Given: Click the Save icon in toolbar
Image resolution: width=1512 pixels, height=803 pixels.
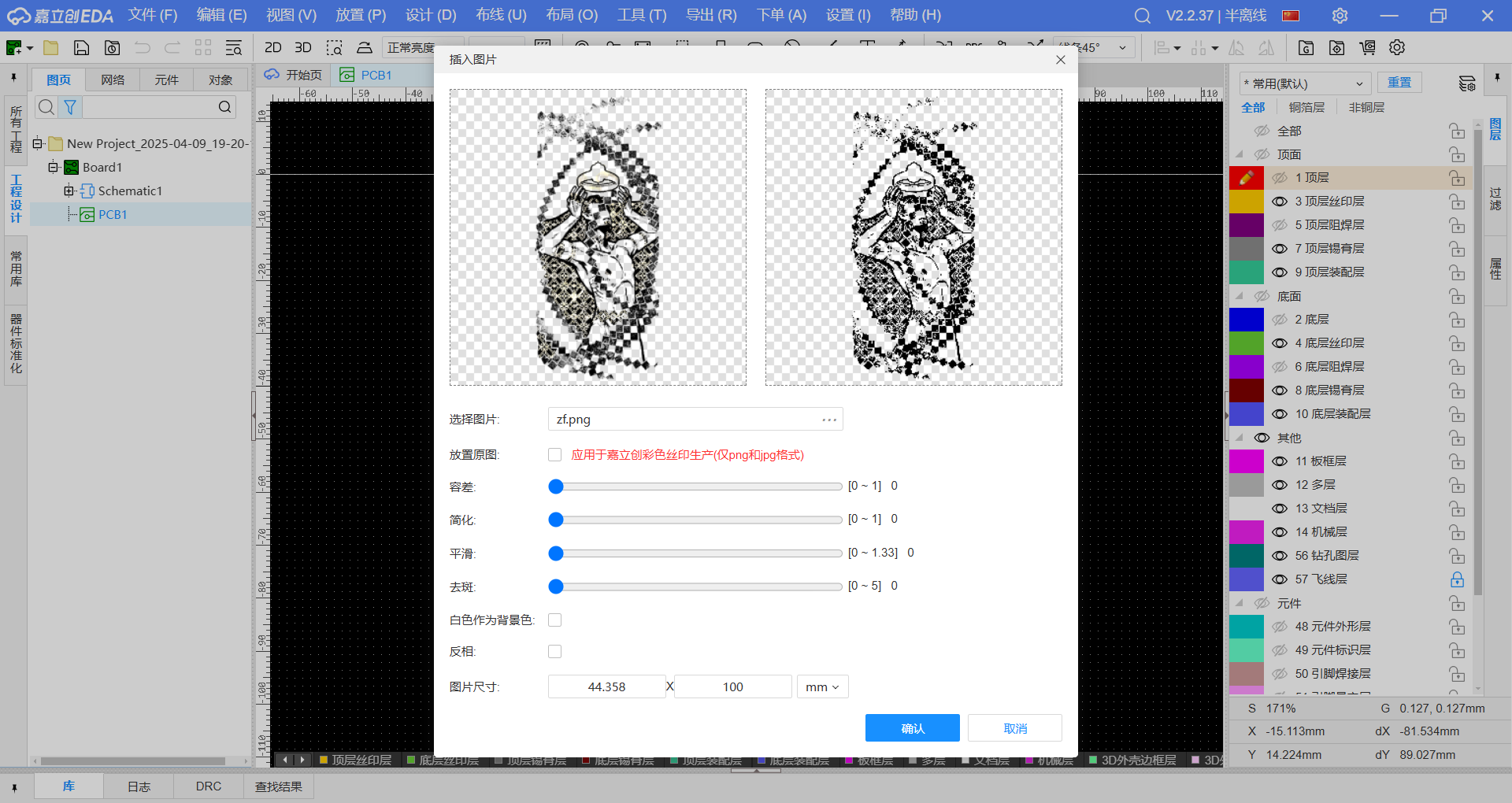Looking at the screenshot, I should [x=81, y=48].
